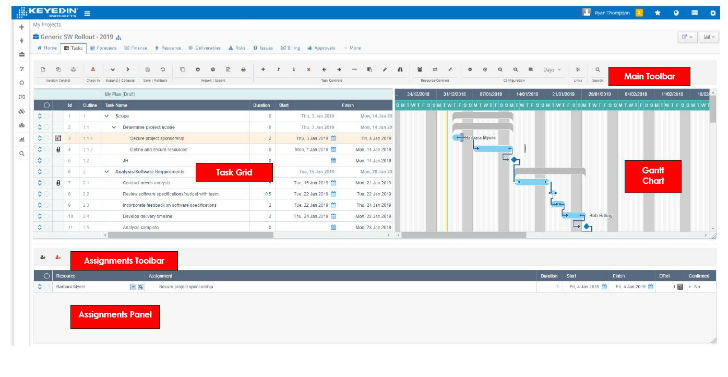Click the red Check In warning icon
Viewport: 728px width, 377px height.
pyautogui.click(x=93, y=70)
